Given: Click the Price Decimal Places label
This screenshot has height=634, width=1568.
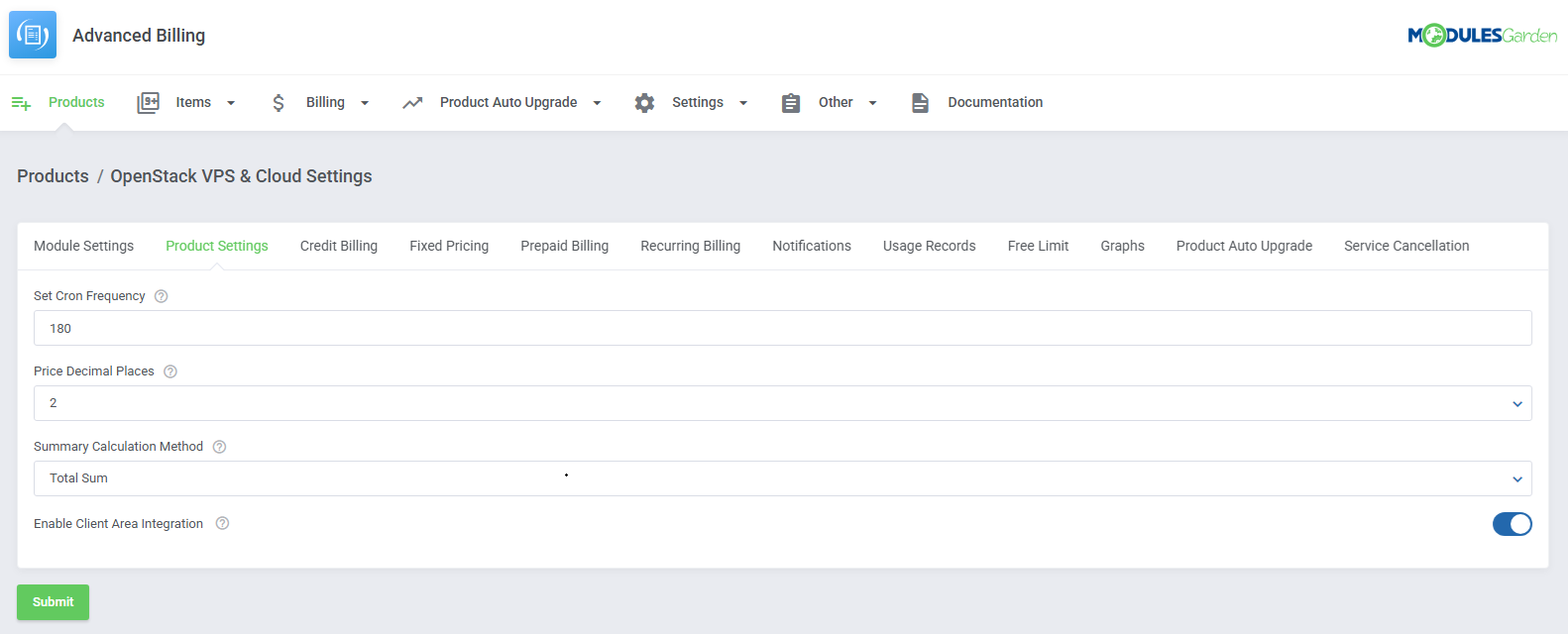Looking at the screenshot, I should (x=94, y=371).
